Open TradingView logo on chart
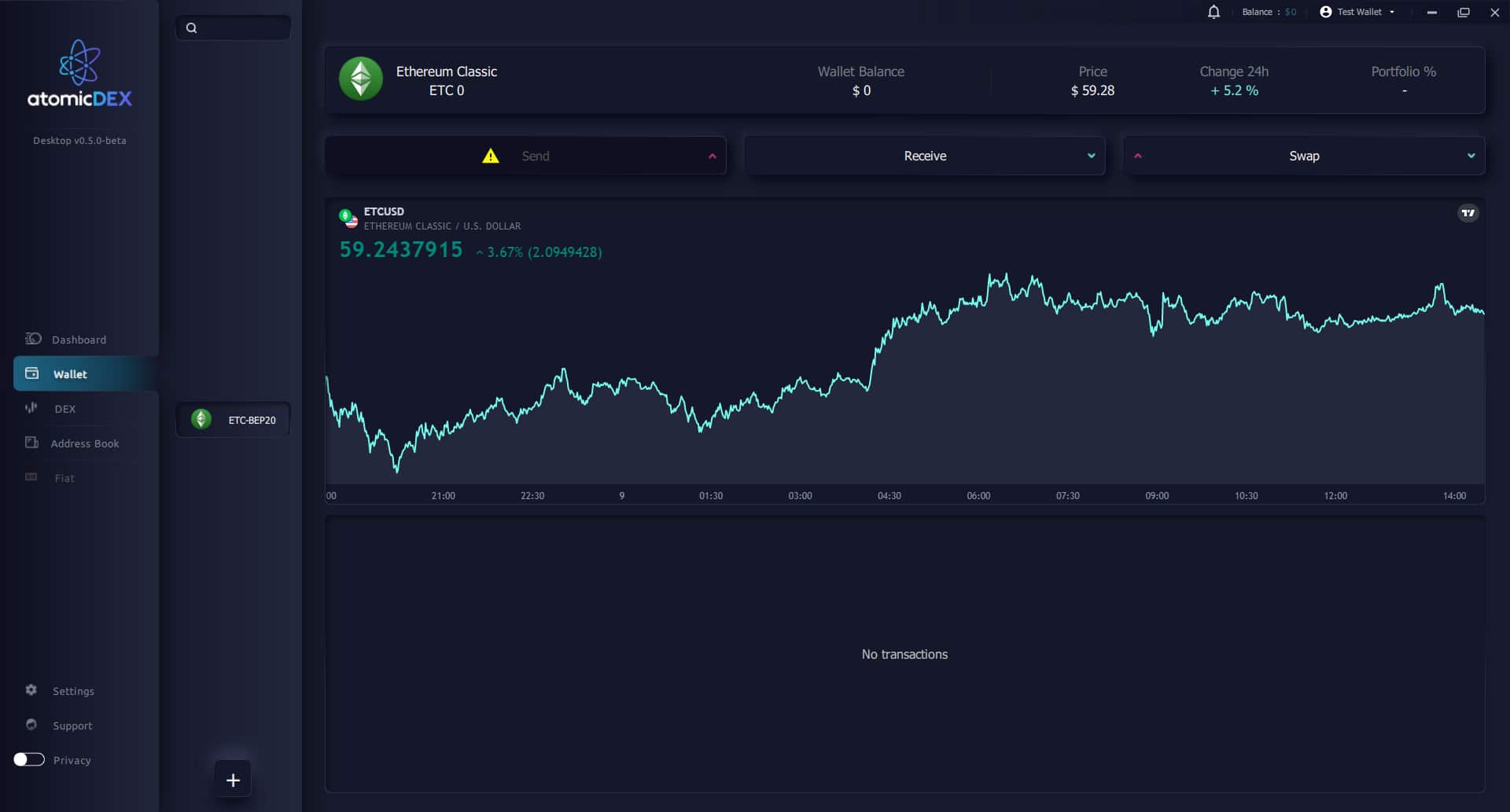The height and width of the screenshot is (812, 1510). click(x=1468, y=213)
